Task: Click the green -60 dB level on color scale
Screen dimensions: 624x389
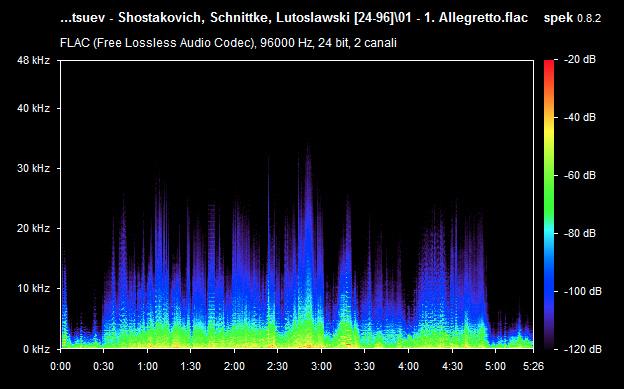Action: tap(549, 175)
